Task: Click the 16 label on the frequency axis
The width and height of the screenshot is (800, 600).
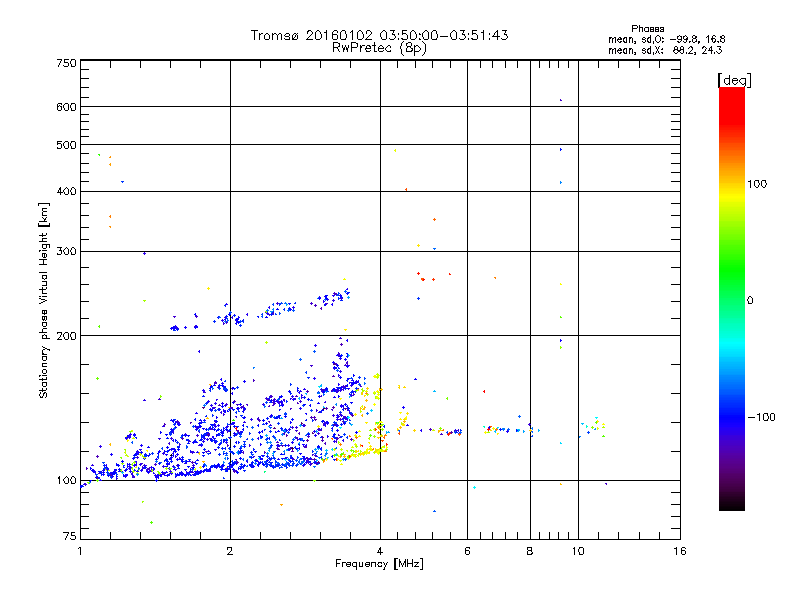Action: pos(680,551)
